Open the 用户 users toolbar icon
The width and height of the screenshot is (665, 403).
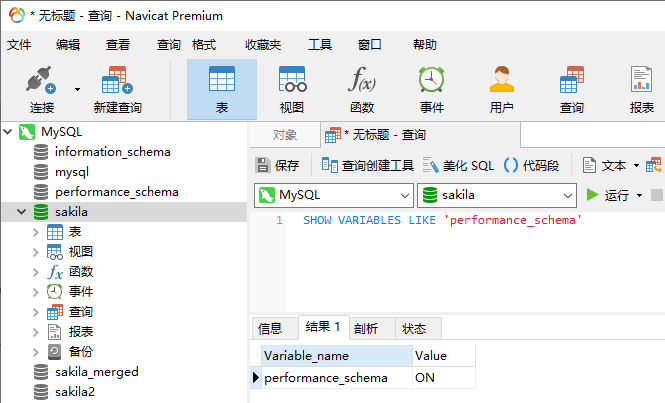click(502, 89)
